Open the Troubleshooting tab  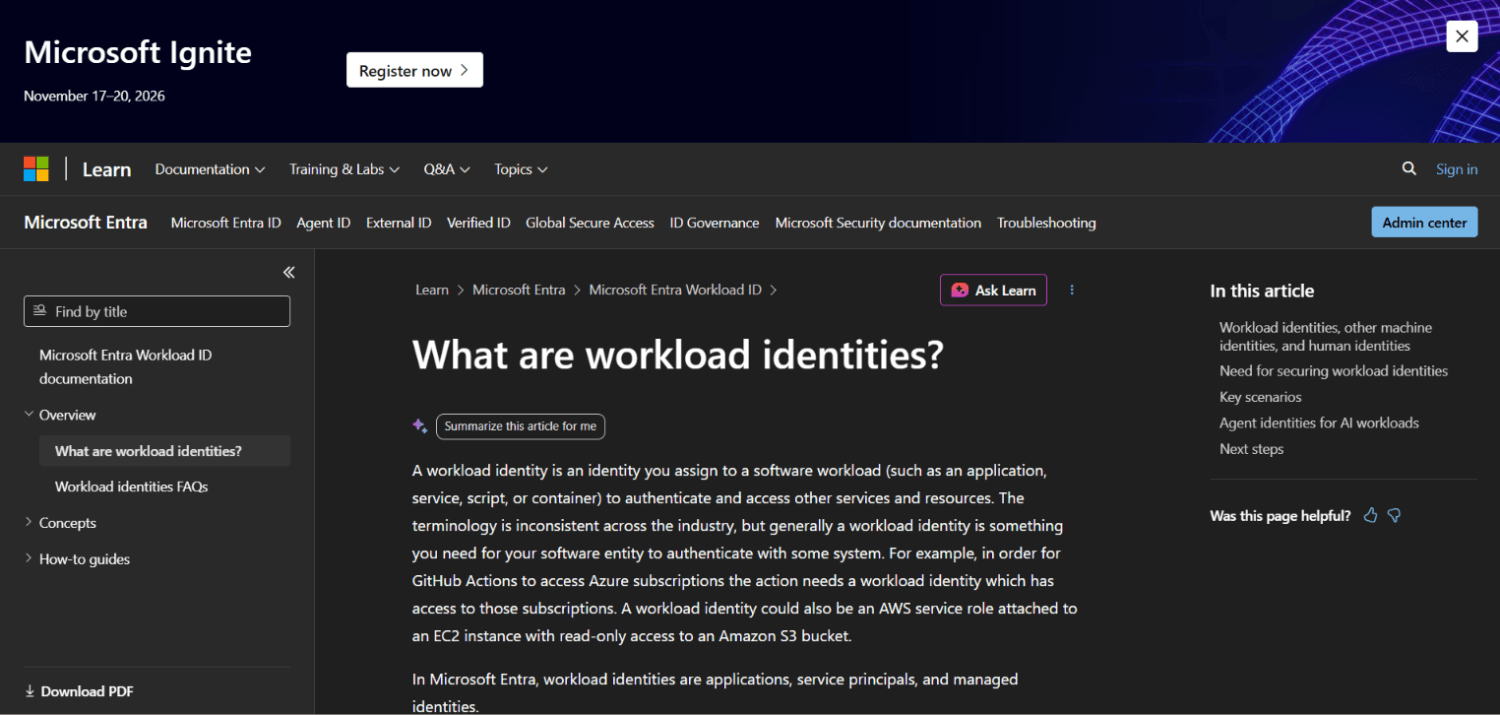click(1046, 223)
